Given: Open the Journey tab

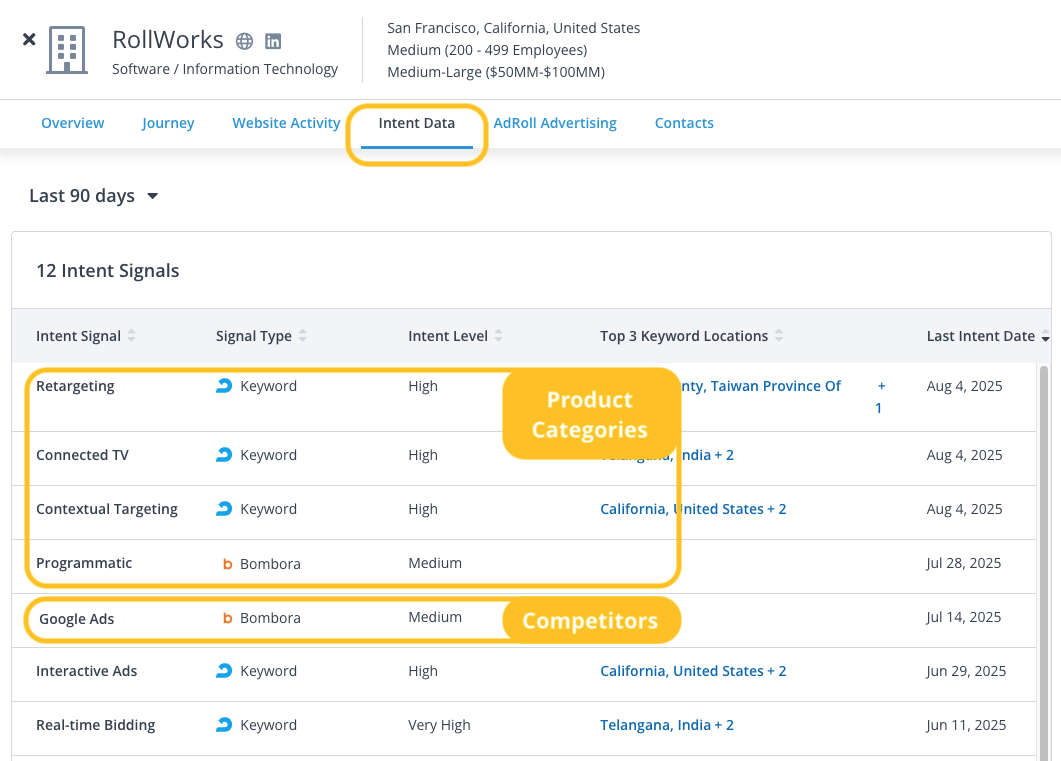Looking at the screenshot, I should pos(168,123).
